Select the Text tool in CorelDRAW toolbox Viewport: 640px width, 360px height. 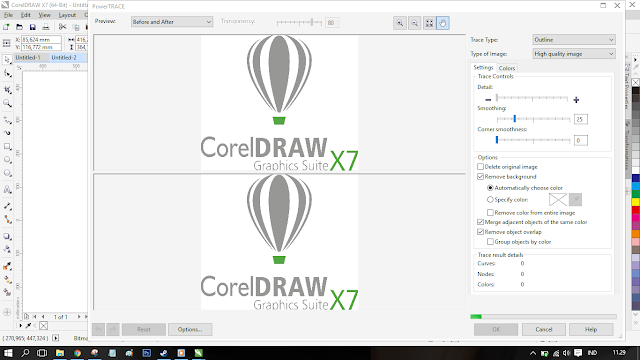[7, 190]
